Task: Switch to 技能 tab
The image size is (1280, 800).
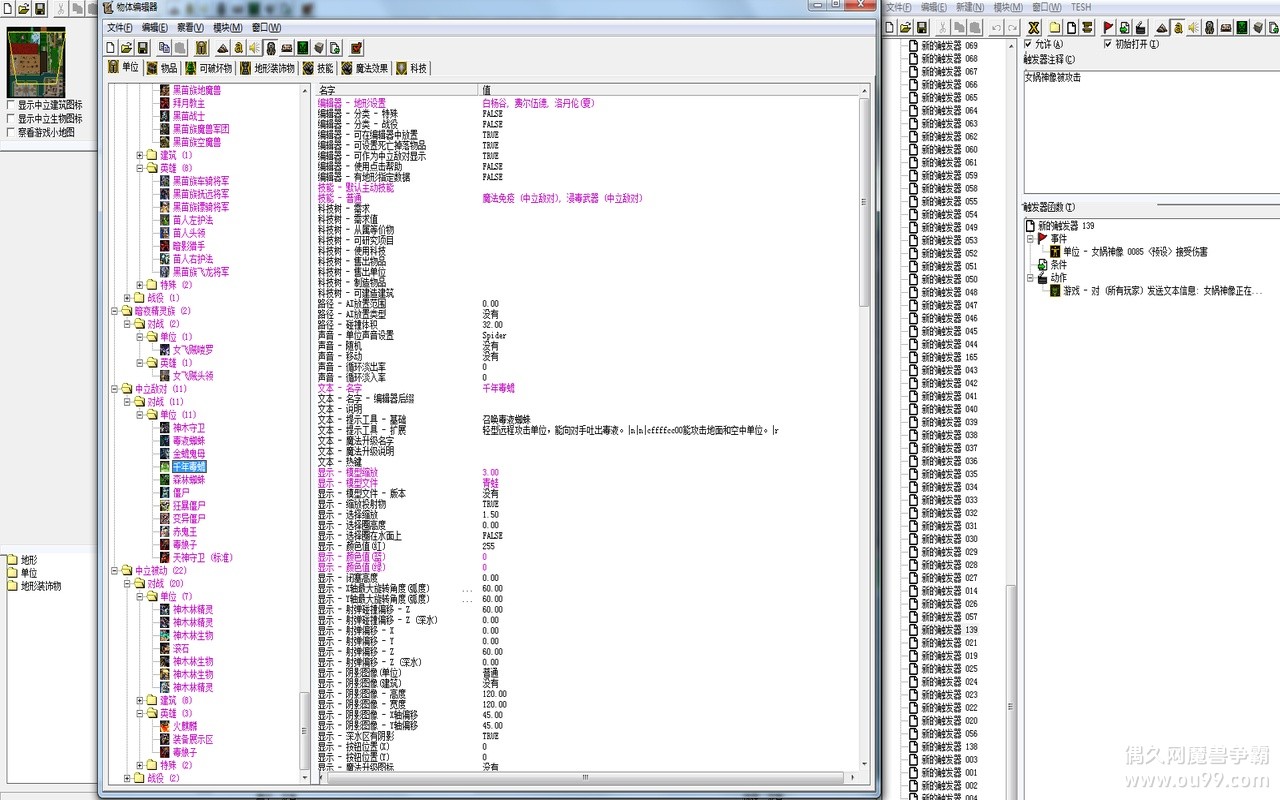Action: 318,68
